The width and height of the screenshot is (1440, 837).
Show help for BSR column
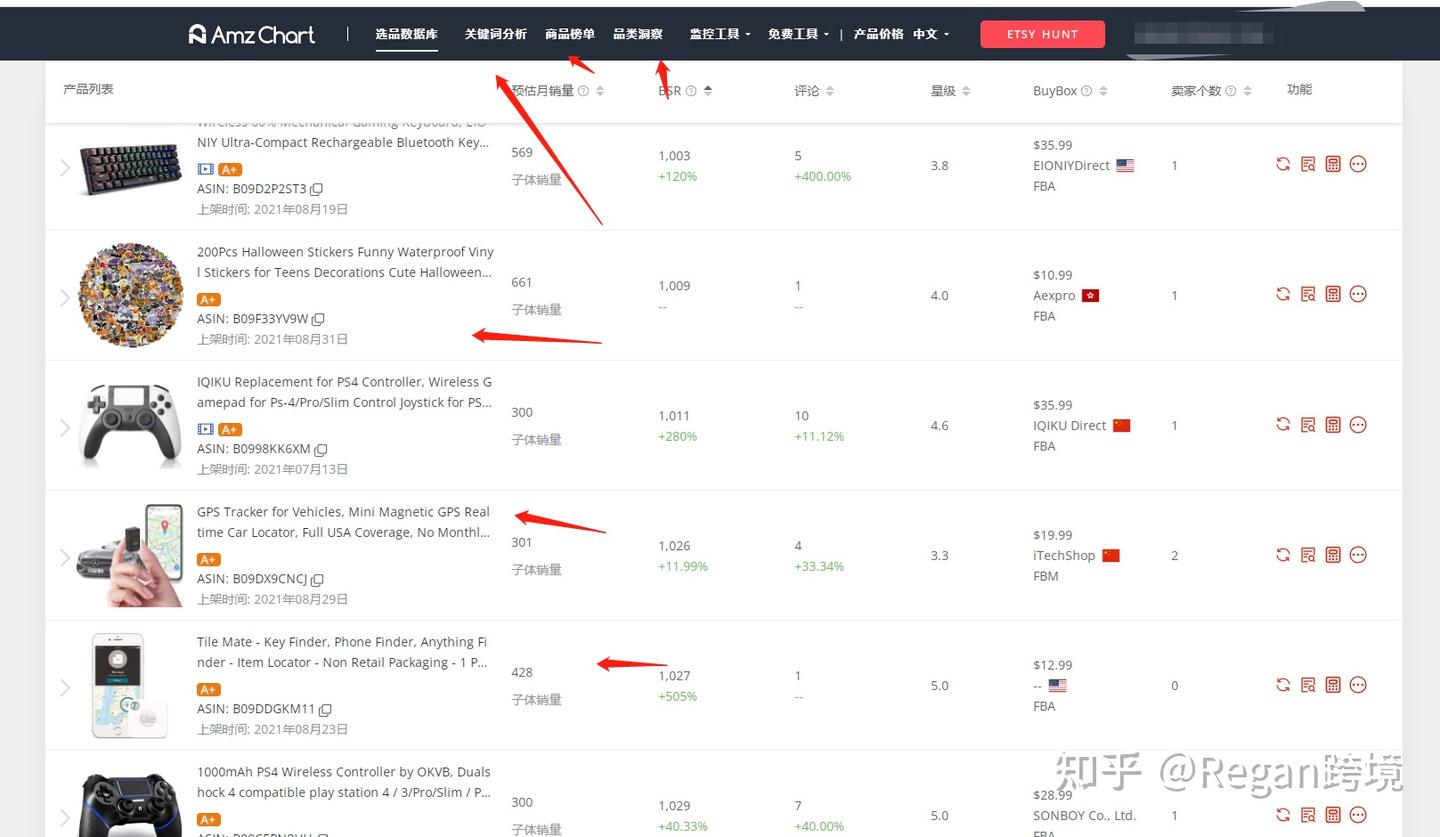(691, 91)
